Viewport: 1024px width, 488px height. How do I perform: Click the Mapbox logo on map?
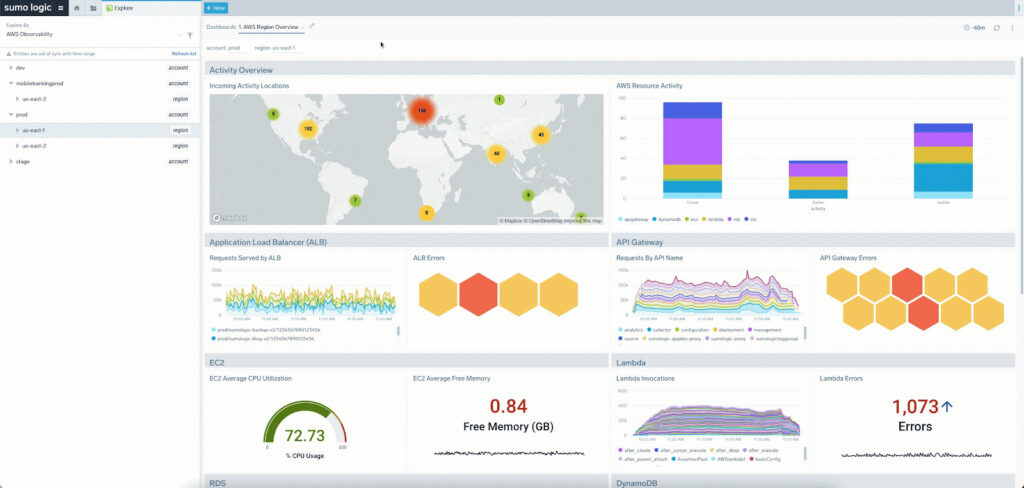(229, 218)
